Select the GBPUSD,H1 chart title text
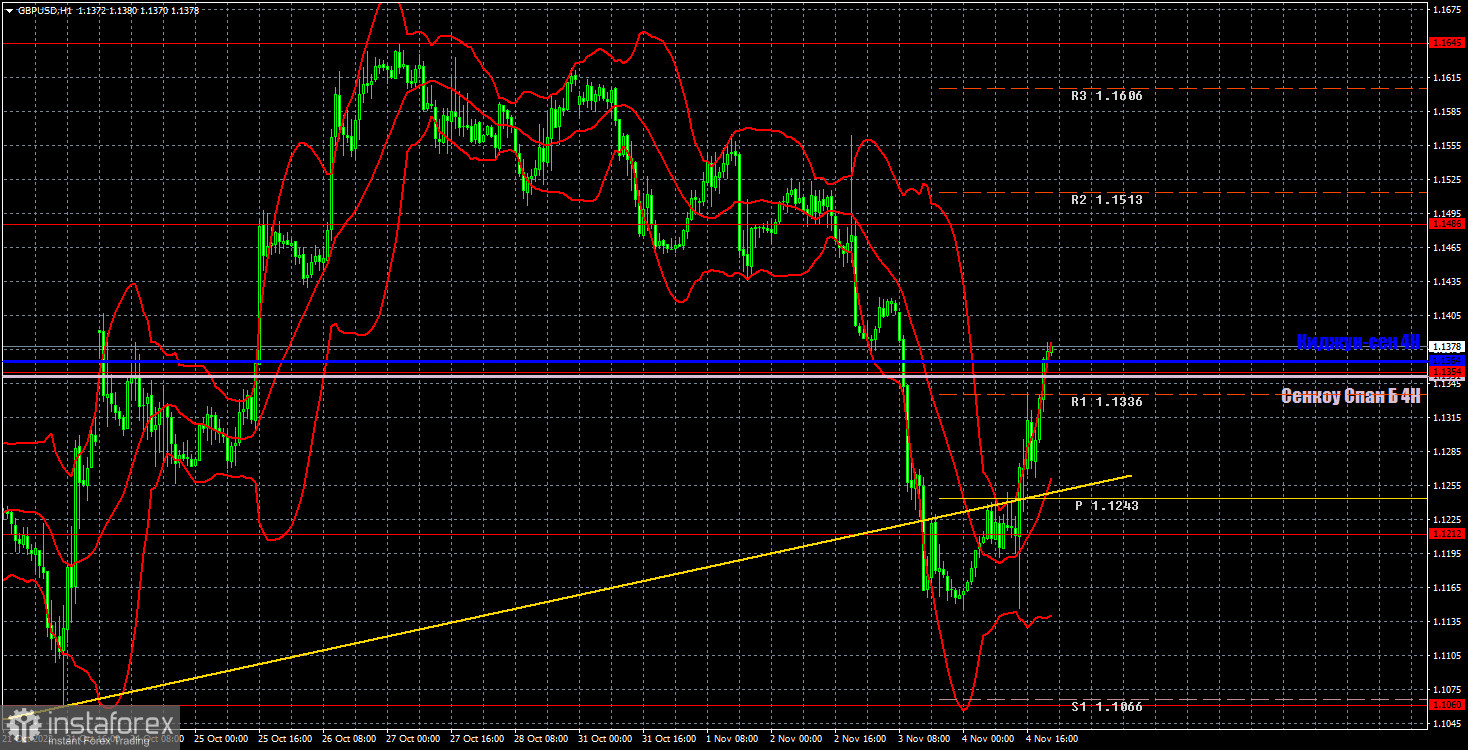1468x750 pixels. [x=43, y=10]
